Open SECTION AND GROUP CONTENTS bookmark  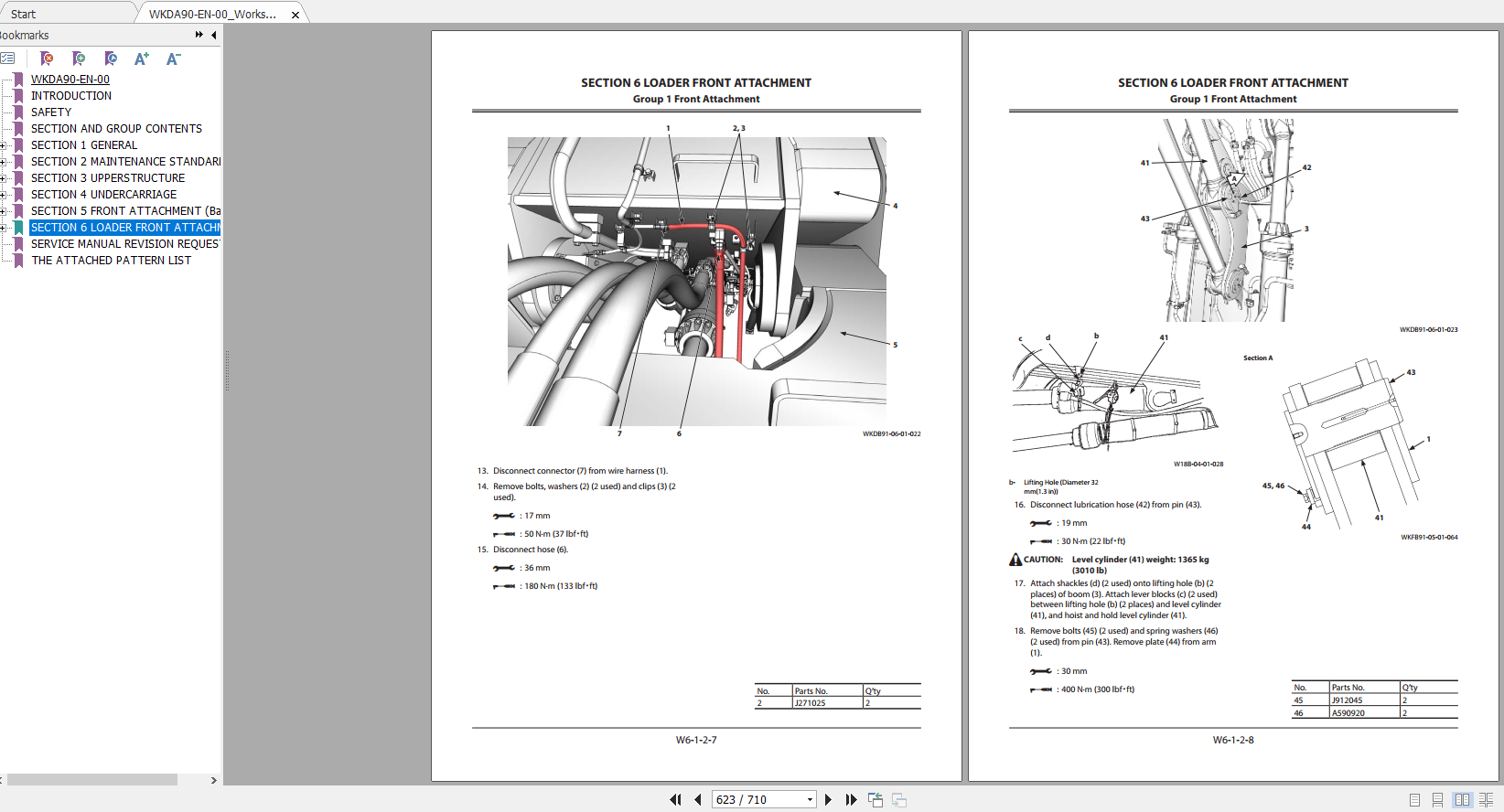point(116,129)
